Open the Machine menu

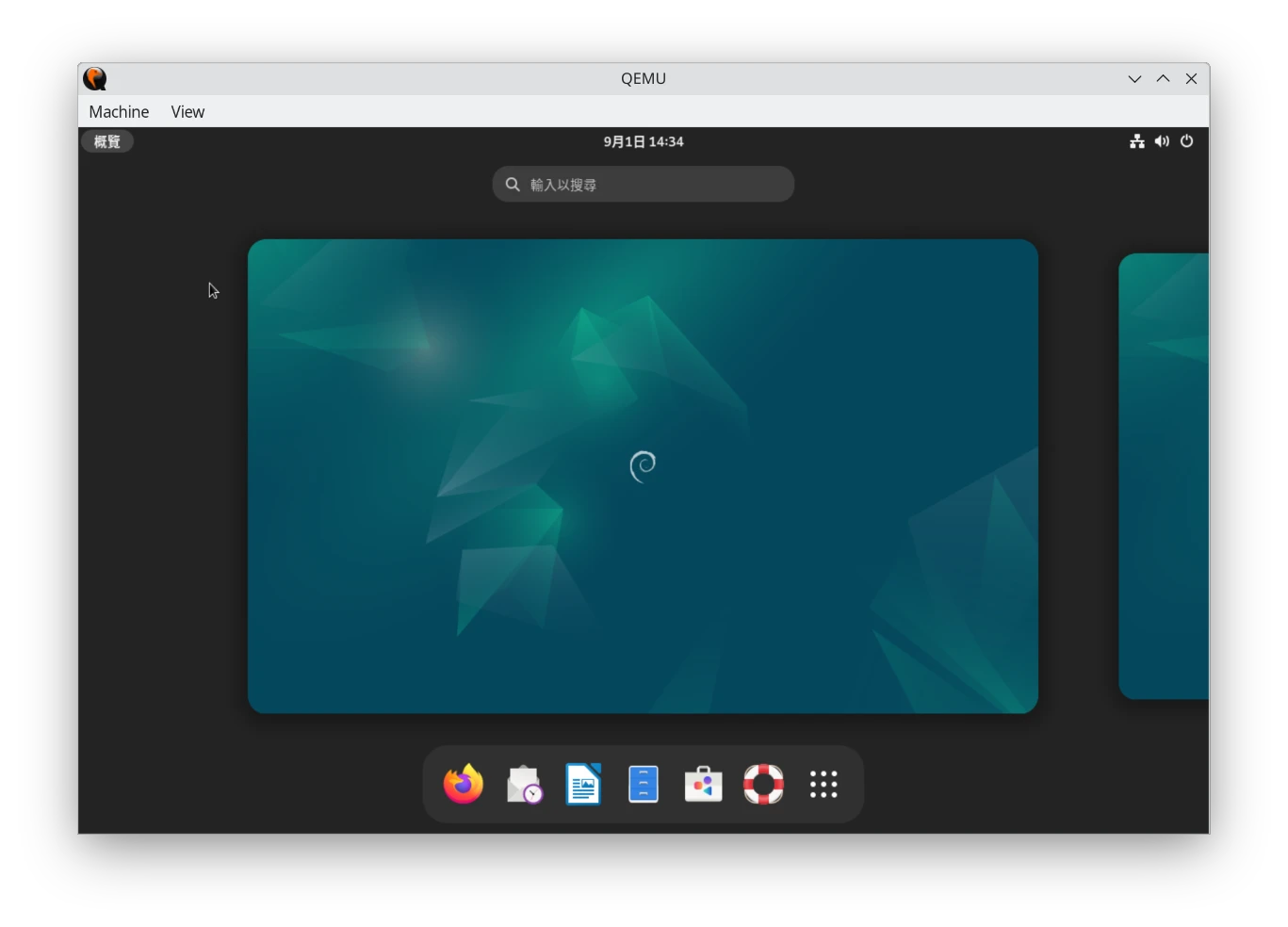click(119, 112)
